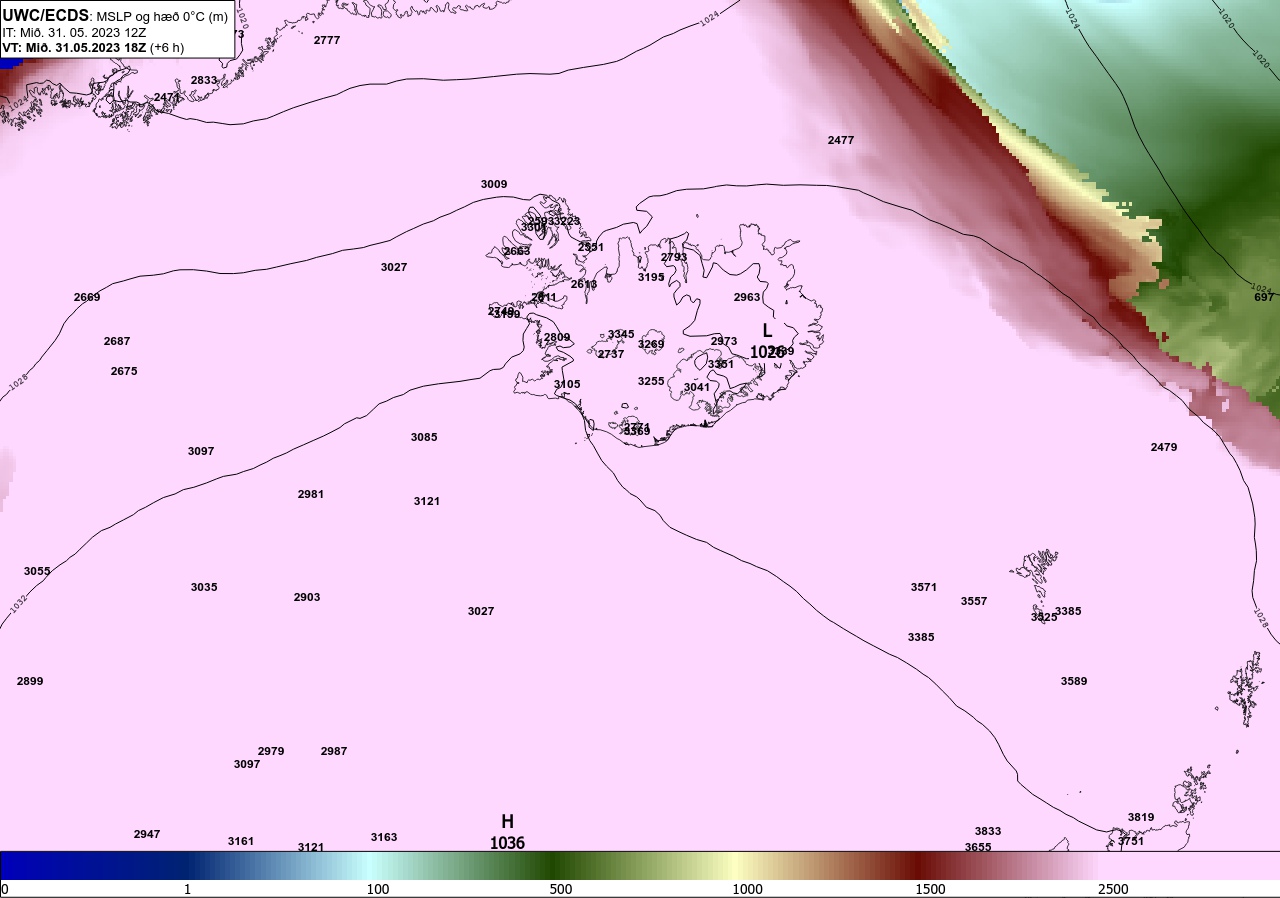Click the 3035 height value
Screen dimensions: 1280x898
point(204,587)
